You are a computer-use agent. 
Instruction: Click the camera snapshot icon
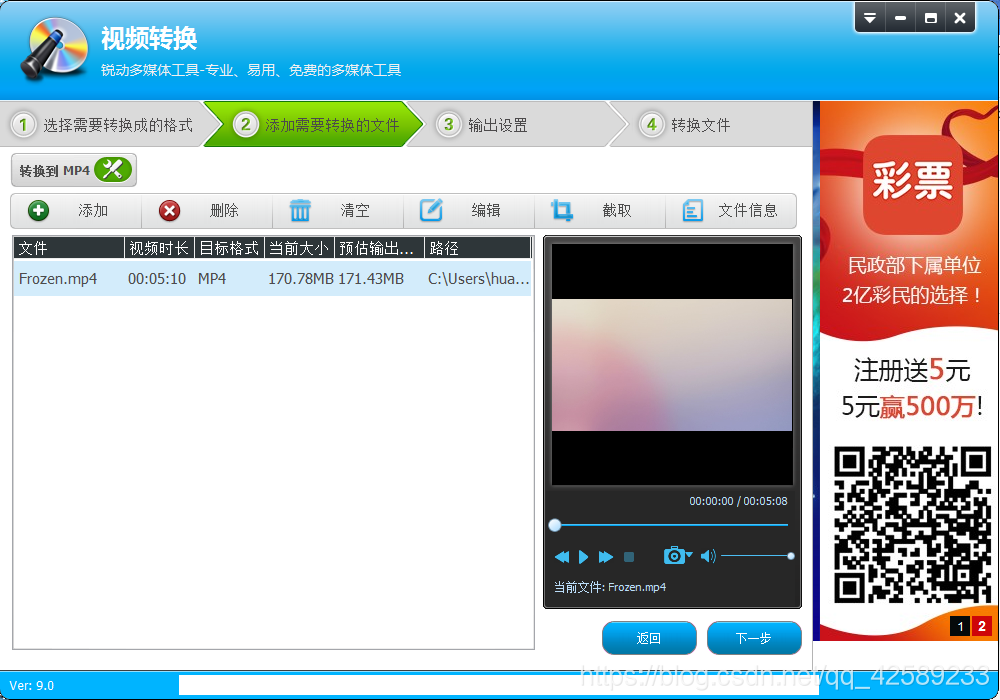(673, 556)
